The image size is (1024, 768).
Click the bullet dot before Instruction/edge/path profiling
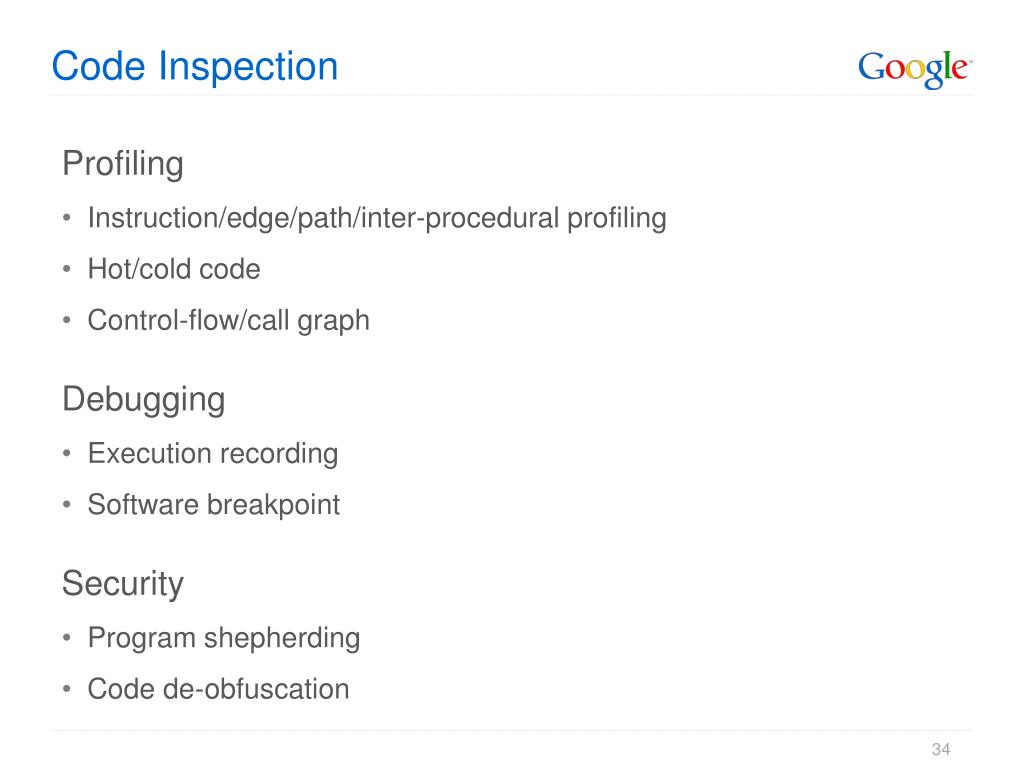point(67,218)
